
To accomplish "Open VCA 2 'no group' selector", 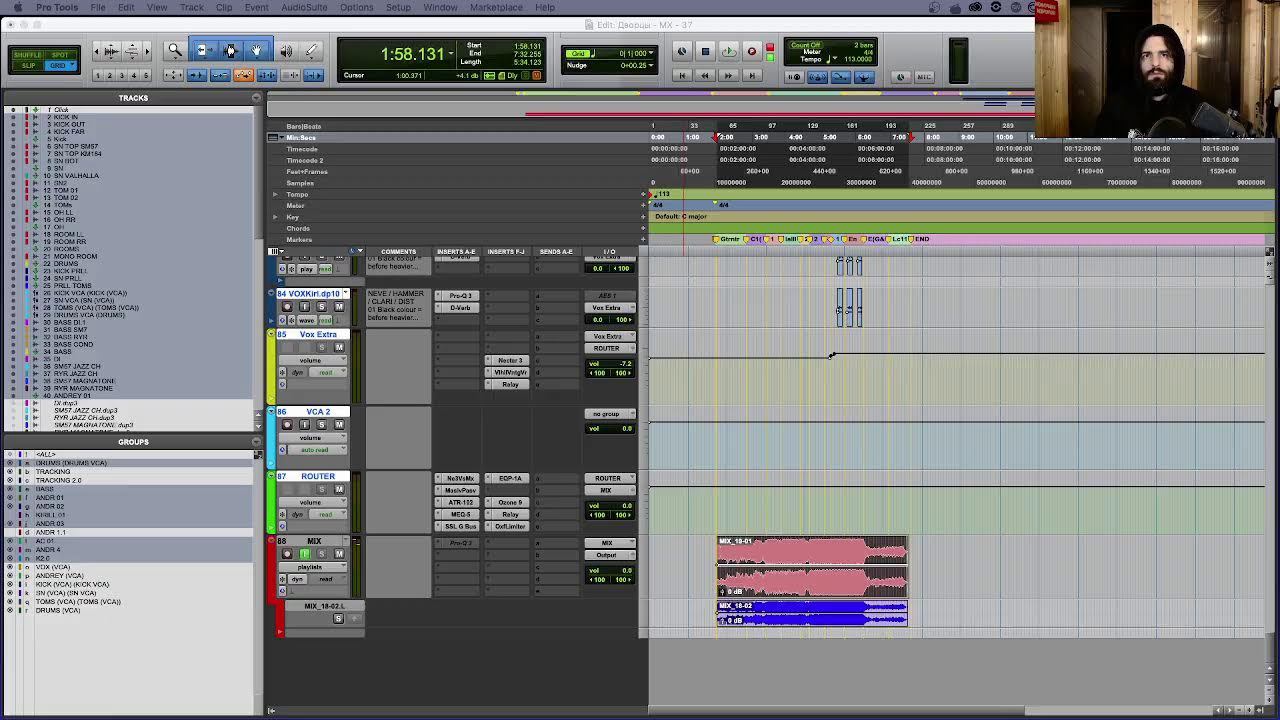I will 608,414.
